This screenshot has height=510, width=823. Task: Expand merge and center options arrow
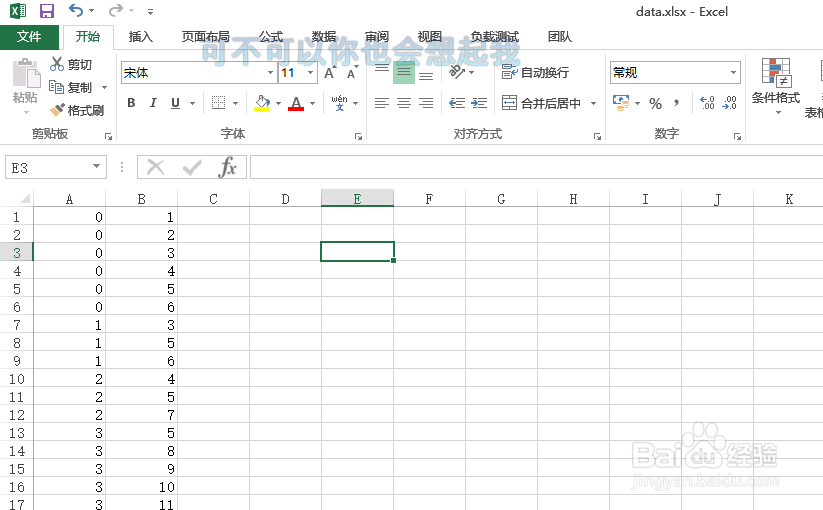click(594, 103)
